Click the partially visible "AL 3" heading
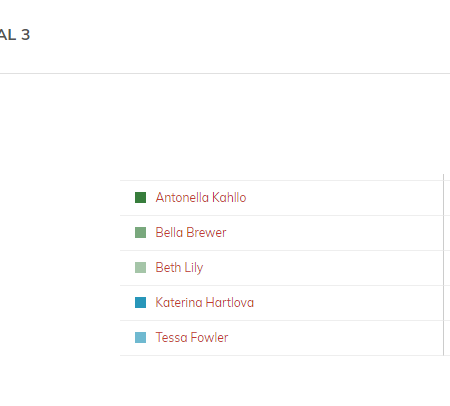 15,35
